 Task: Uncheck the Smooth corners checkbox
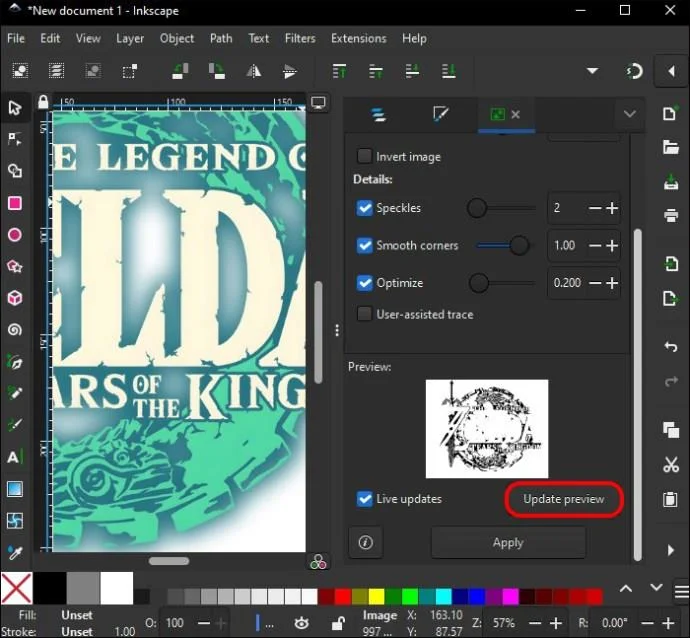pyautogui.click(x=364, y=245)
